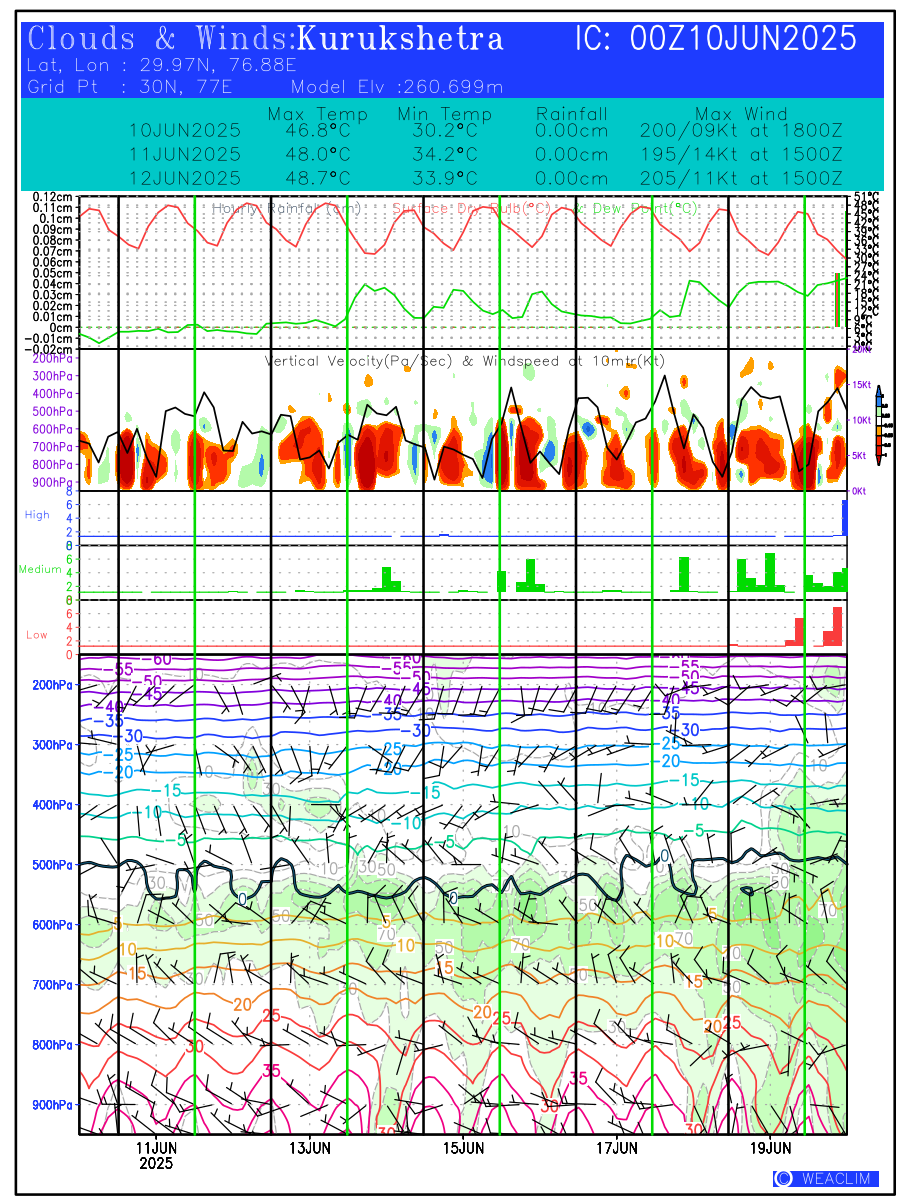The image size is (900, 1200).
Task: Click the 'Max Temp' column header
Action: click(x=318, y=114)
